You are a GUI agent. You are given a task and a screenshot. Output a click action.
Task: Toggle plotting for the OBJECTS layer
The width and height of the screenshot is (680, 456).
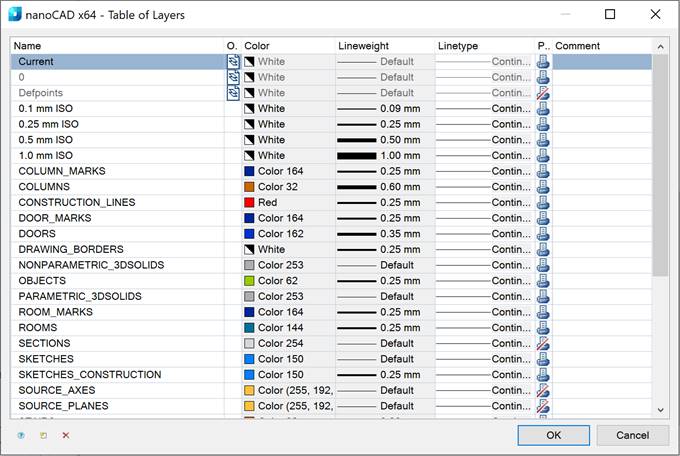pos(543,281)
